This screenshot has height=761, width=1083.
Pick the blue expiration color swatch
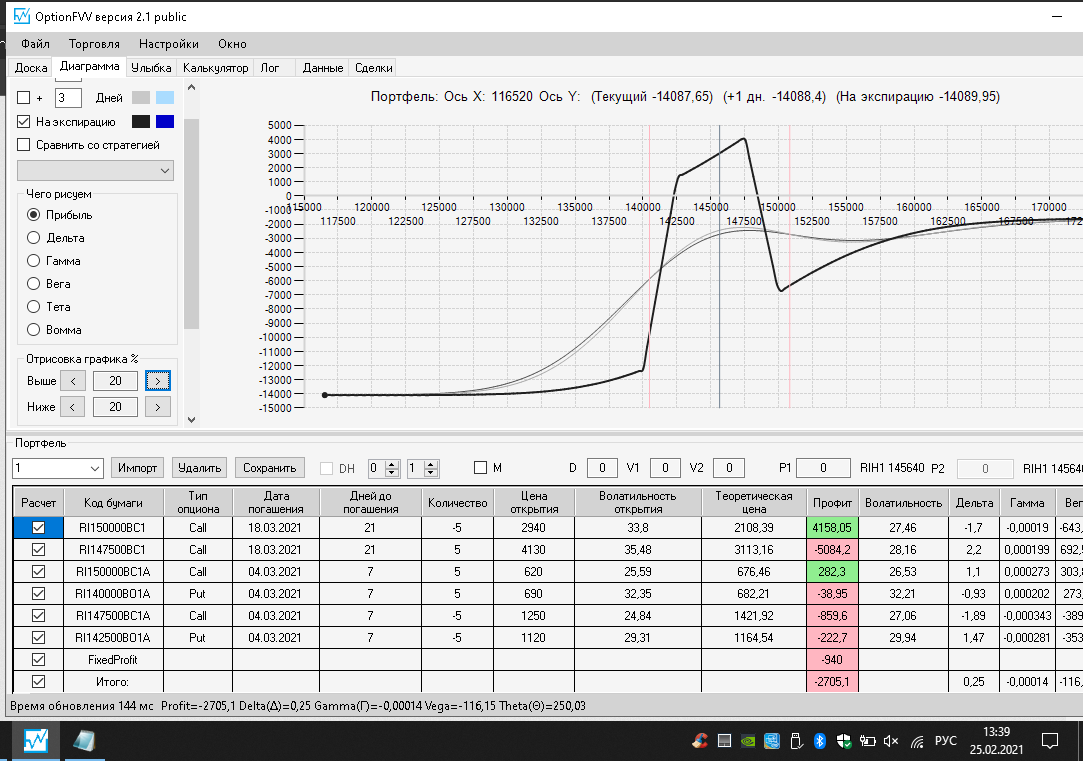point(165,122)
